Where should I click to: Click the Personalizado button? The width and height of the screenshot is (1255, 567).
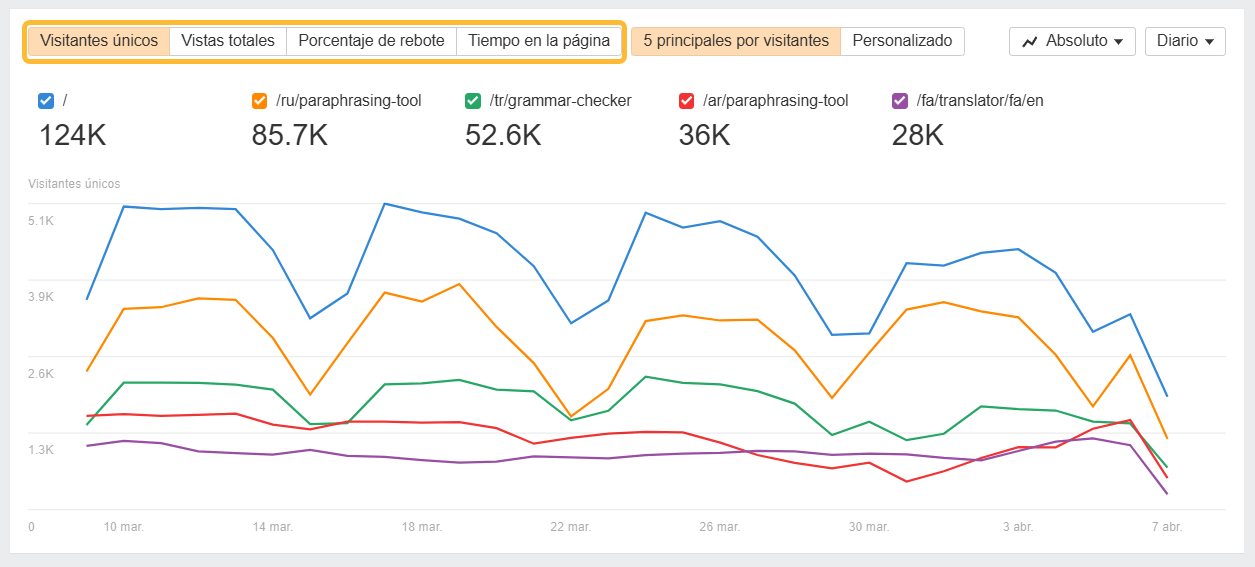[x=902, y=41]
